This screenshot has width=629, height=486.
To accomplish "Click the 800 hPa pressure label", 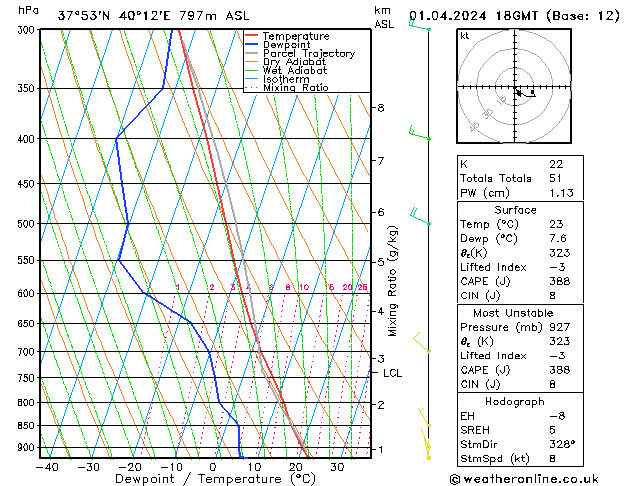I will [x=28, y=403].
